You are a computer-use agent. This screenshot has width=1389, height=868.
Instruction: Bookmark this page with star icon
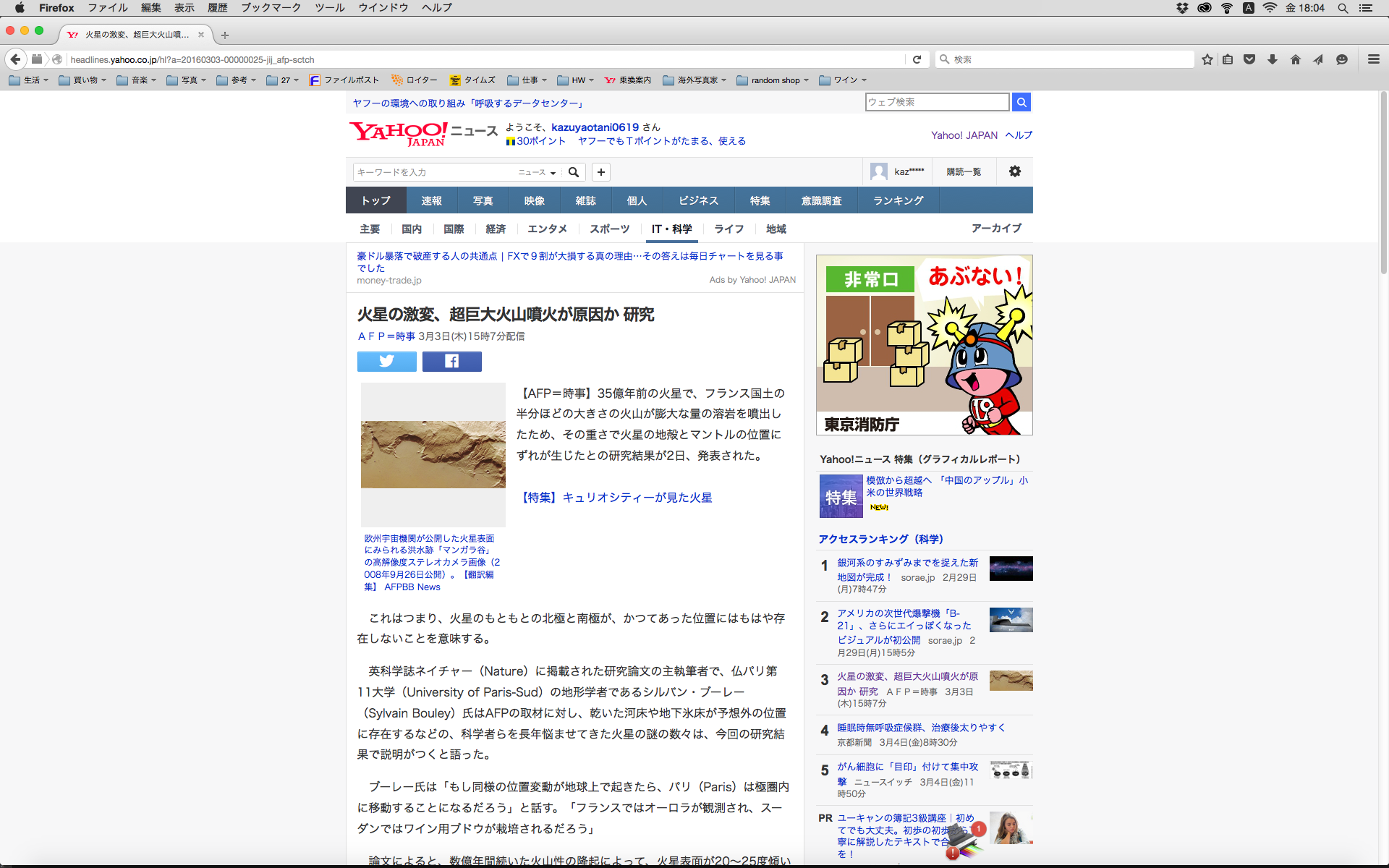point(1207,59)
